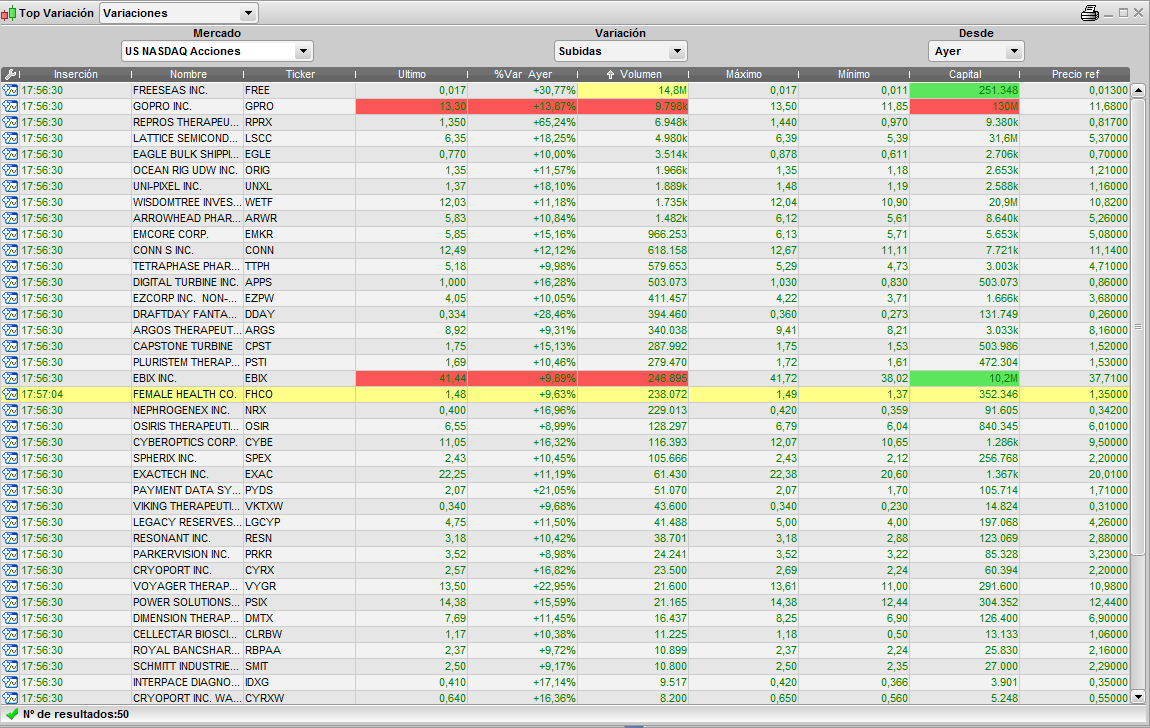Click the LGCYP ticker cell

coord(299,523)
